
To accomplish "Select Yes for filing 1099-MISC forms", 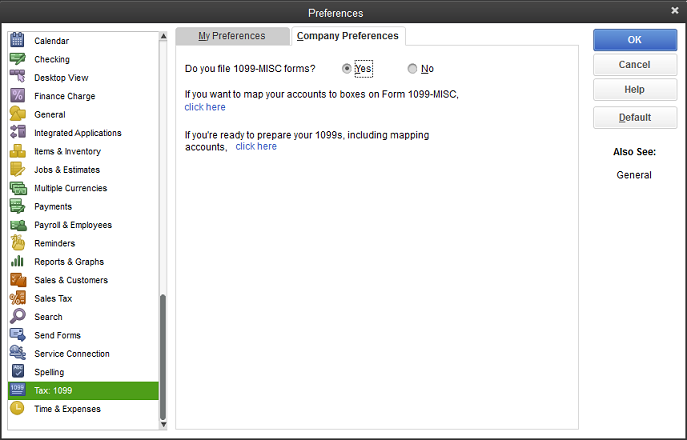I will click(347, 68).
